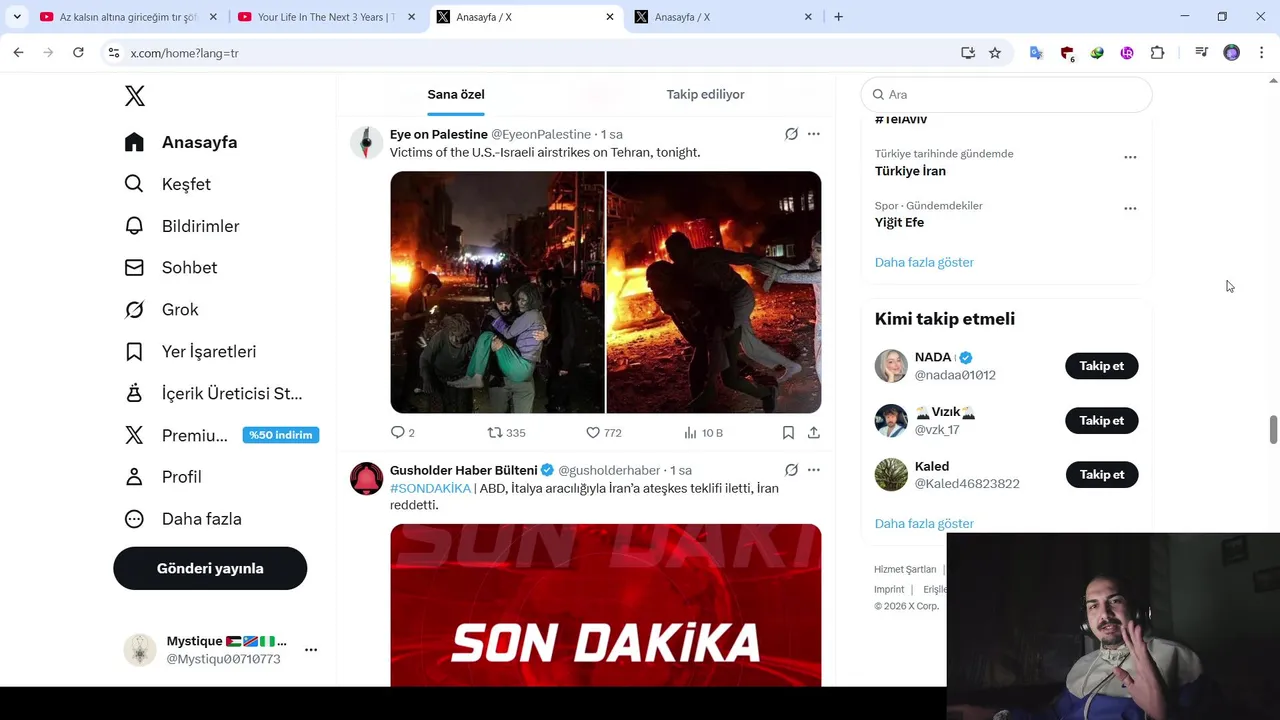This screenshot has width=1280, height=720.
Task: Open Yiğit Efe trending topic
Action: (899, 222)
